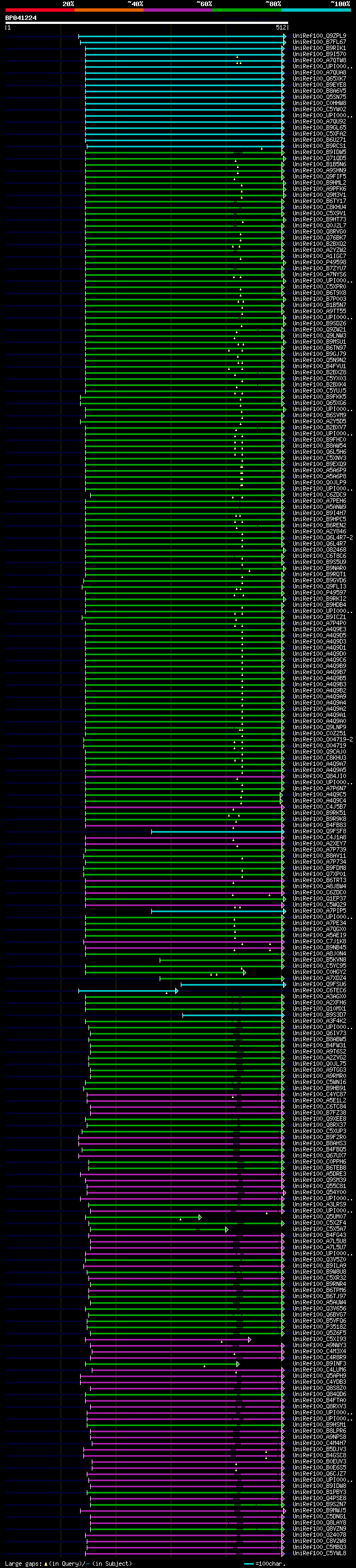Select the UniRef100_P35182 label
The height and width of the screenshot is (1568, 356).
click(x=319, y=1327)
